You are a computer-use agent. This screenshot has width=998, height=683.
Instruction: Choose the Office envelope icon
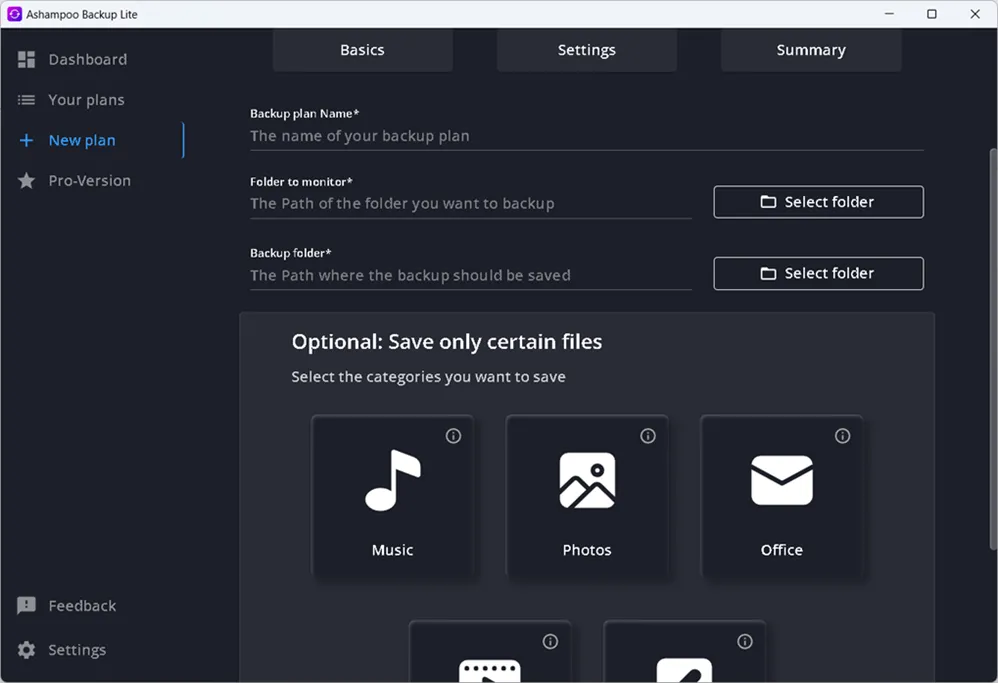coord(781,481)
